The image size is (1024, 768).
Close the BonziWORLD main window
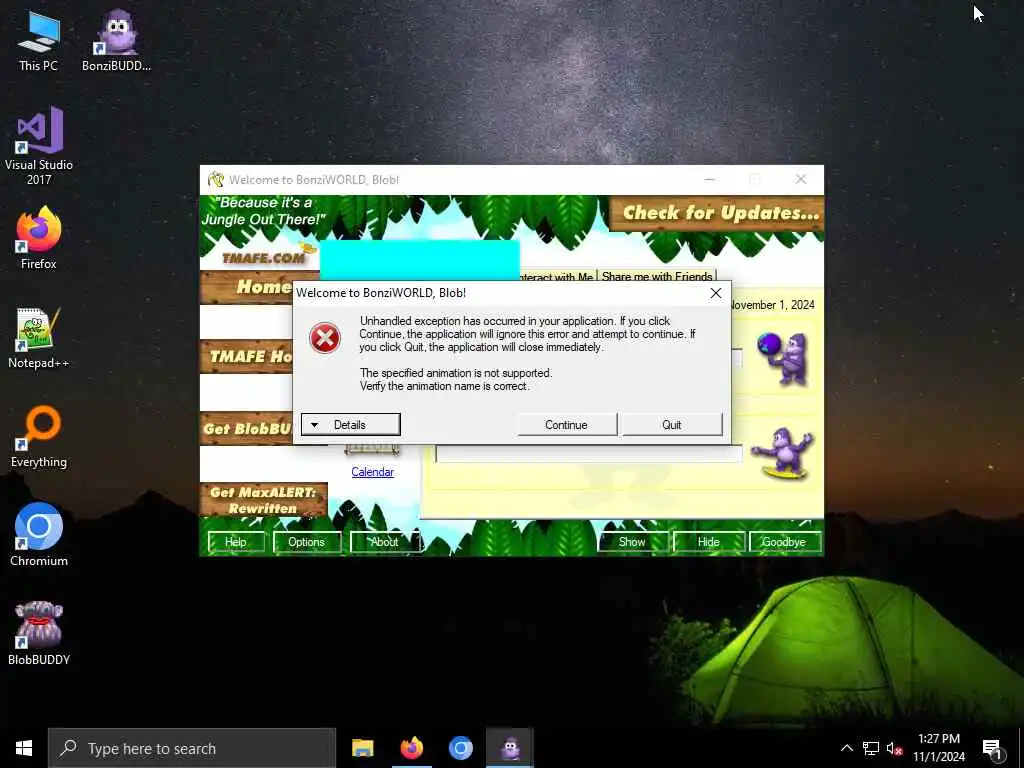[801, 179]
